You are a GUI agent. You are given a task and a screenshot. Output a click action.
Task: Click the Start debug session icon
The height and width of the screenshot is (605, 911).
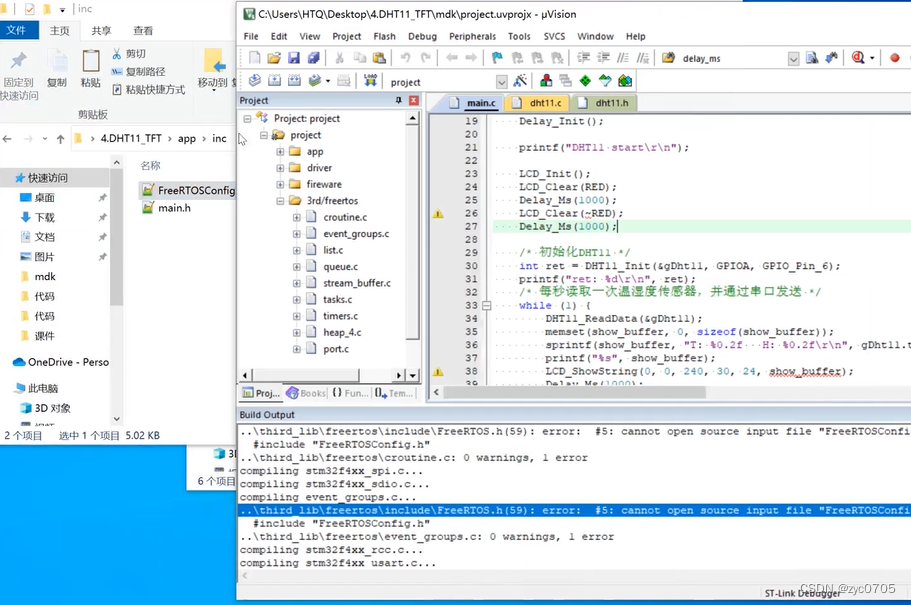pos(857,58)
